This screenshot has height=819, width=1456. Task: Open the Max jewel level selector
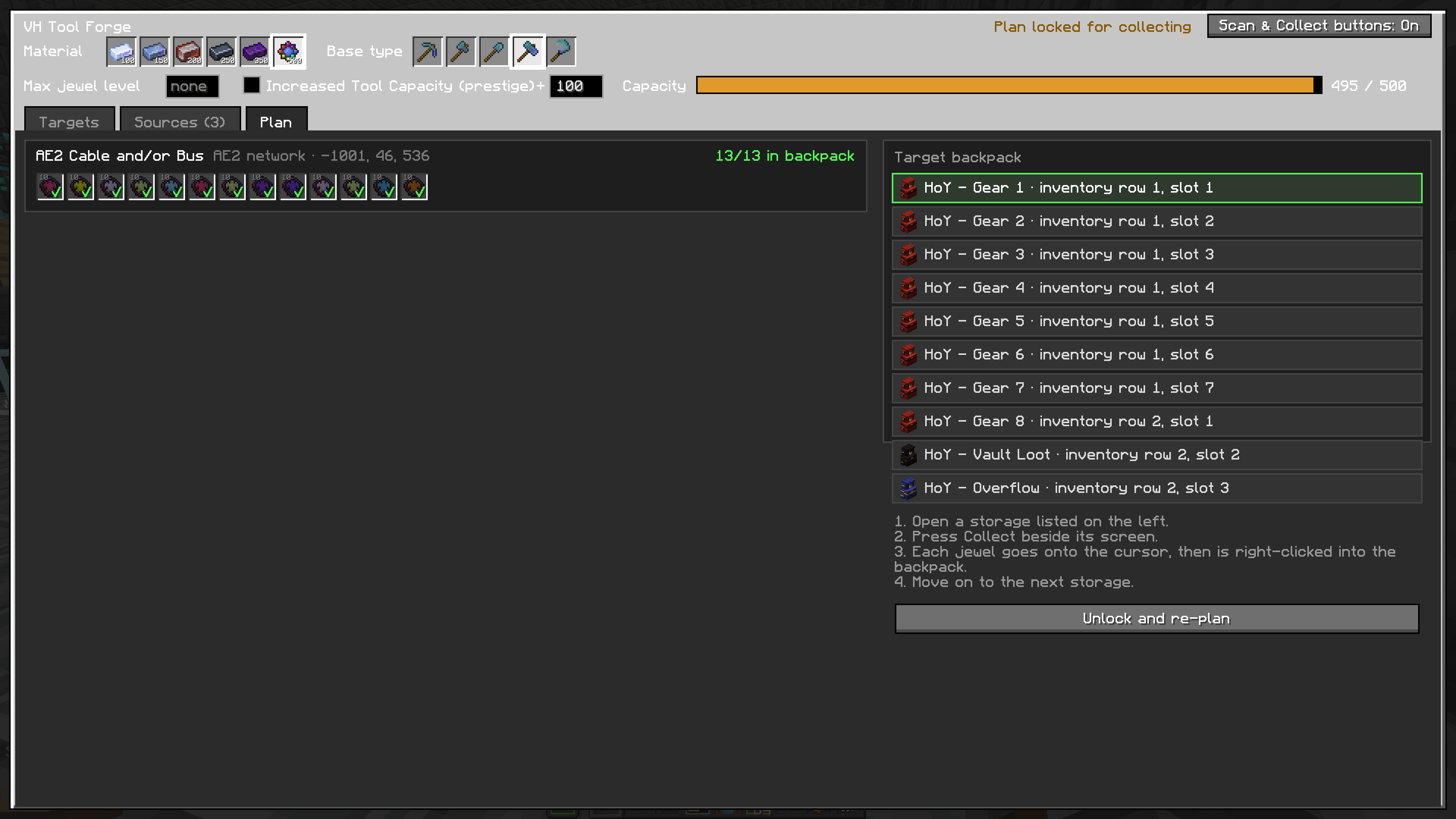[192, 86]
